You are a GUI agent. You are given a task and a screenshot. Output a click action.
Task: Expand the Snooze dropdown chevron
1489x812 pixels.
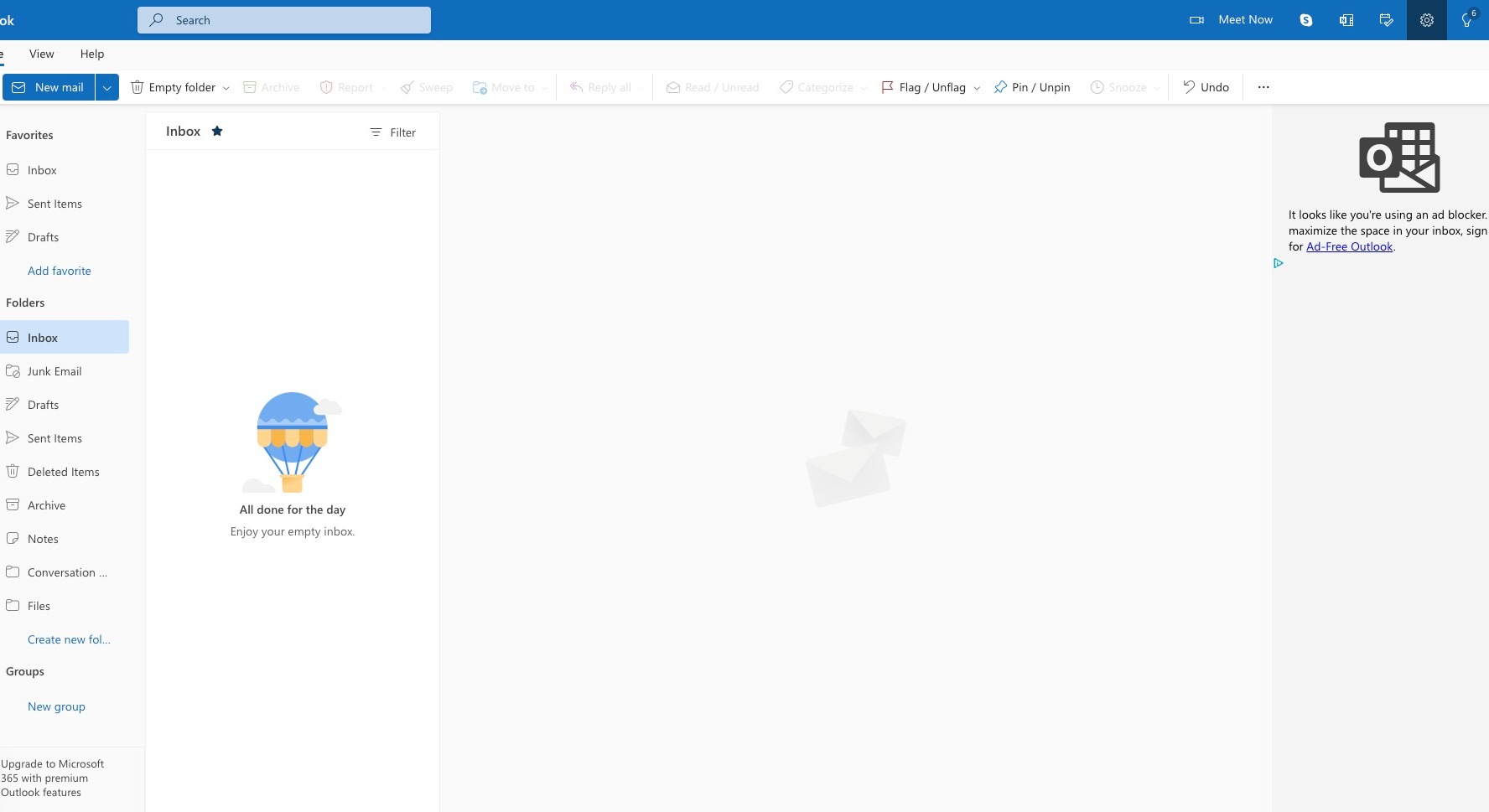(1157, 88)
